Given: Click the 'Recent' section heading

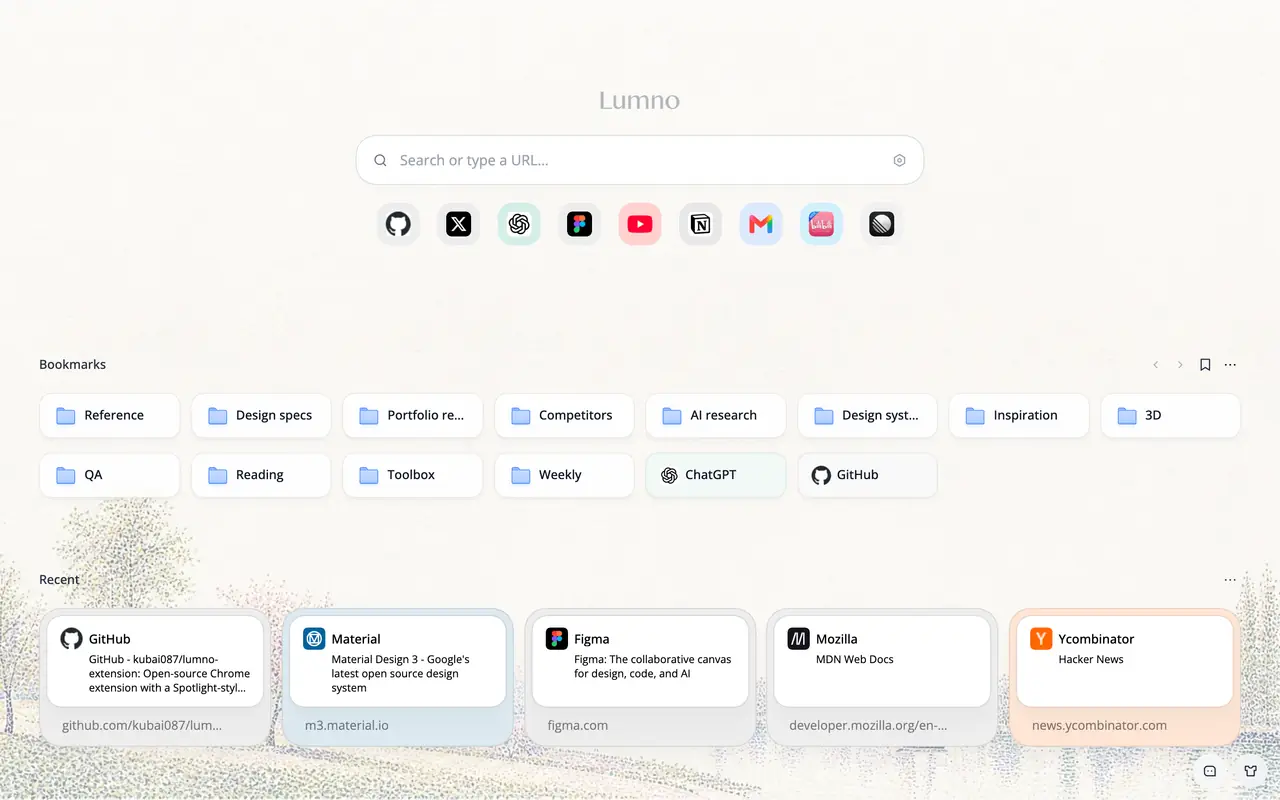Looking at the screenshot, I should 59,580.
